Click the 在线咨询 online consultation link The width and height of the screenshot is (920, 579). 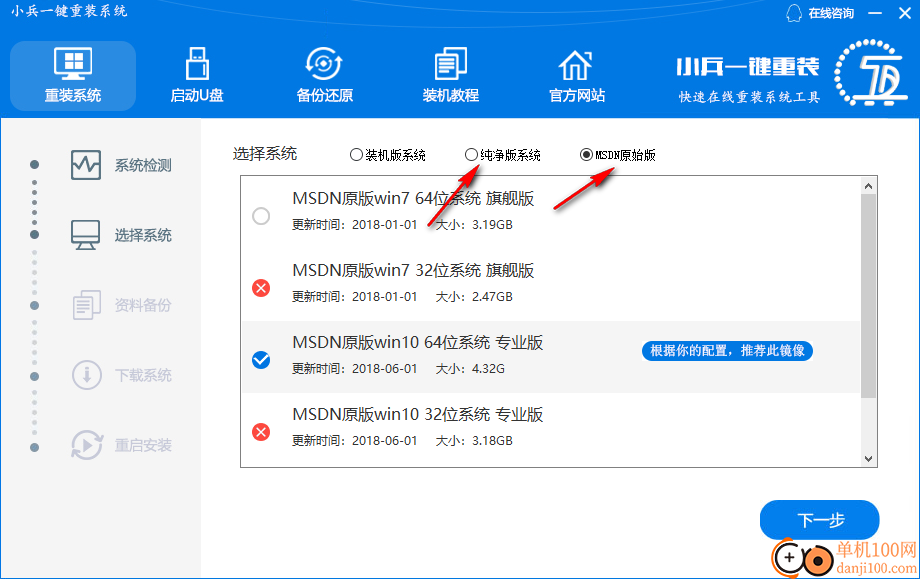tap(831, 13)
